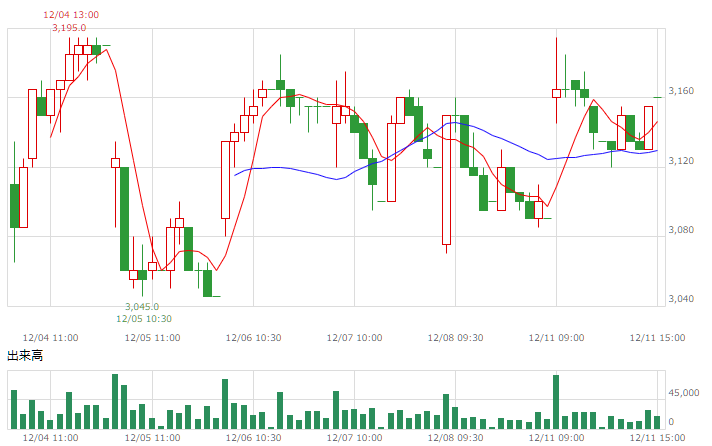The height and width of the screenshot is (446, 712).
Task: Click the 12/04 11:00 volume chart date label
Action: [x=50, y=438]
